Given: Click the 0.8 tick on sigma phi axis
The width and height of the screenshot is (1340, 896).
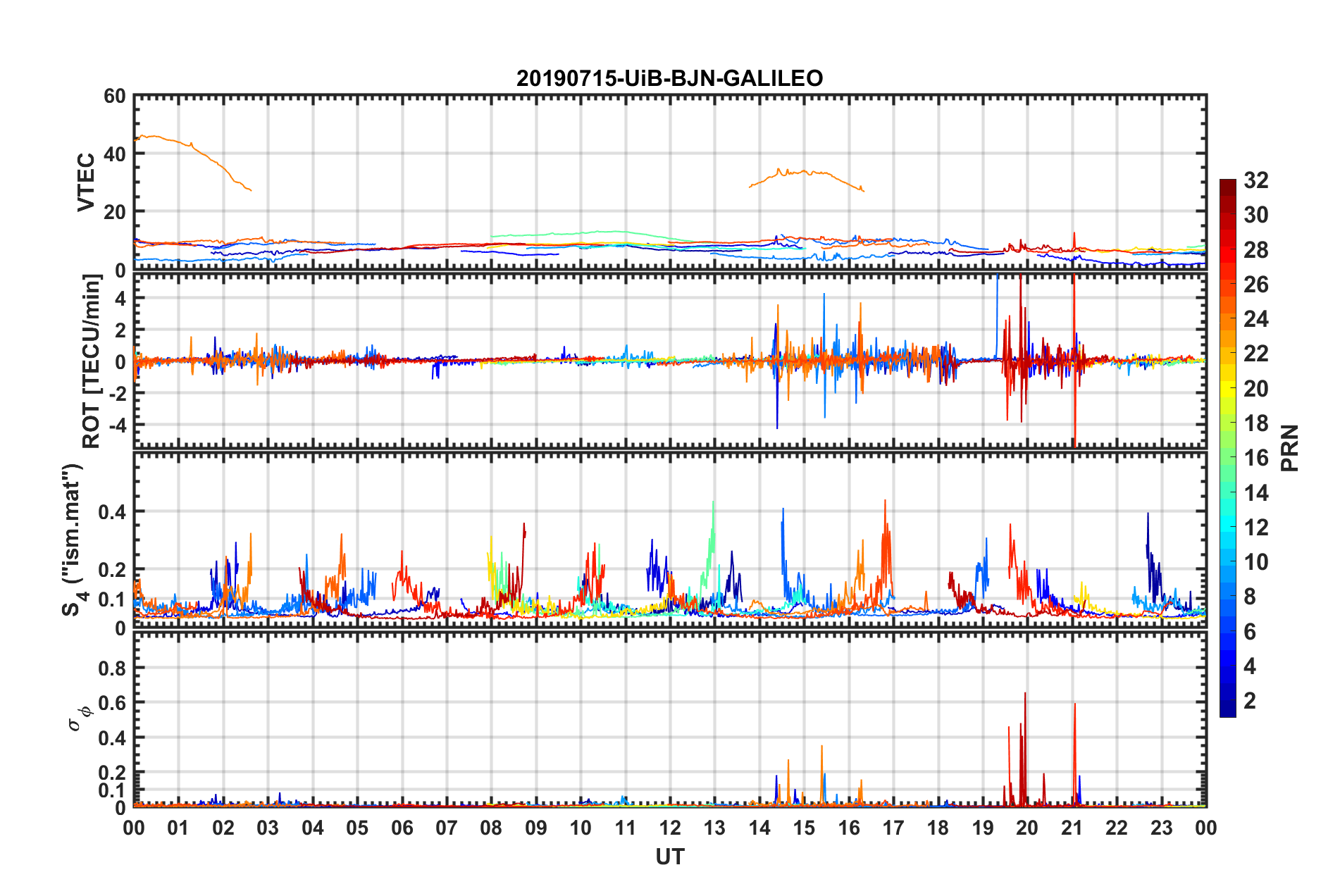Looking at the screenshot, I should [112, 668].
